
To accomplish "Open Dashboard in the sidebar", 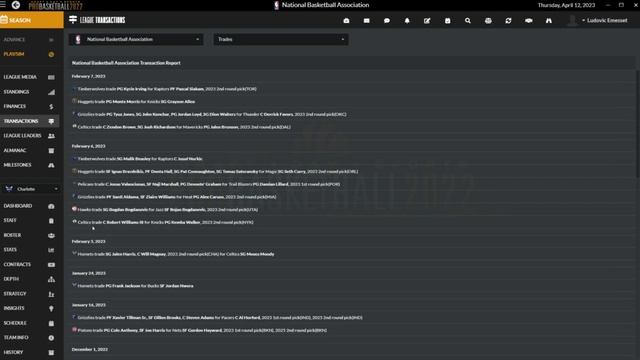I will pyautogui.click(x=29, y=206).
